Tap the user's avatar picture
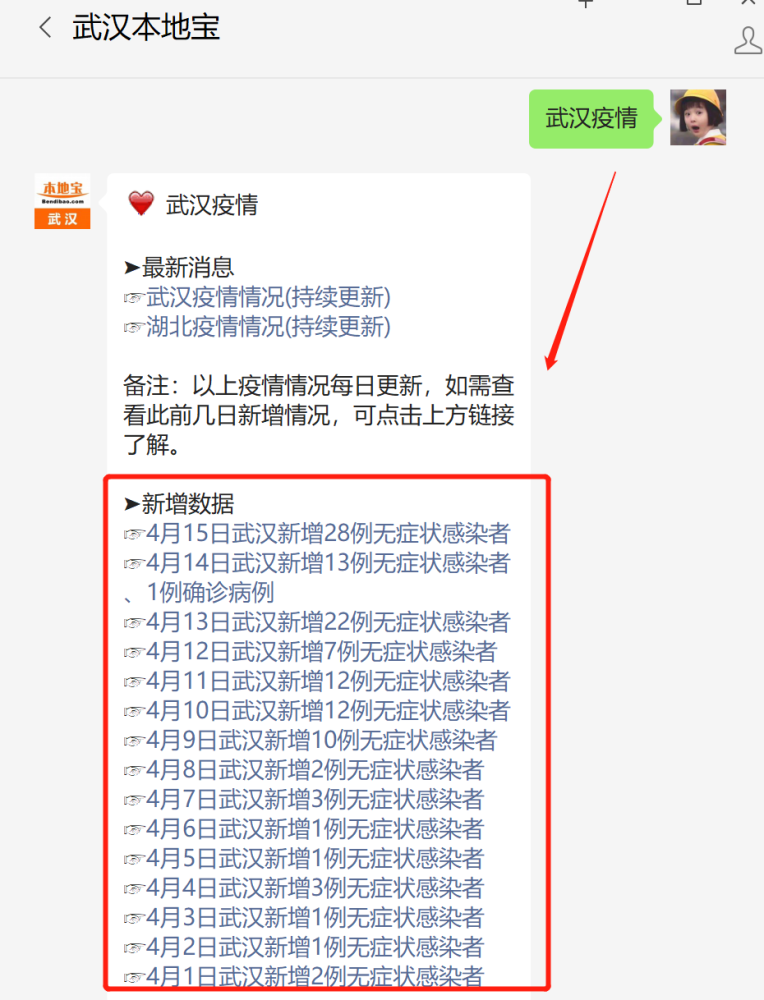The height and width of the screenshot is (1000, 764). (698, 117)
